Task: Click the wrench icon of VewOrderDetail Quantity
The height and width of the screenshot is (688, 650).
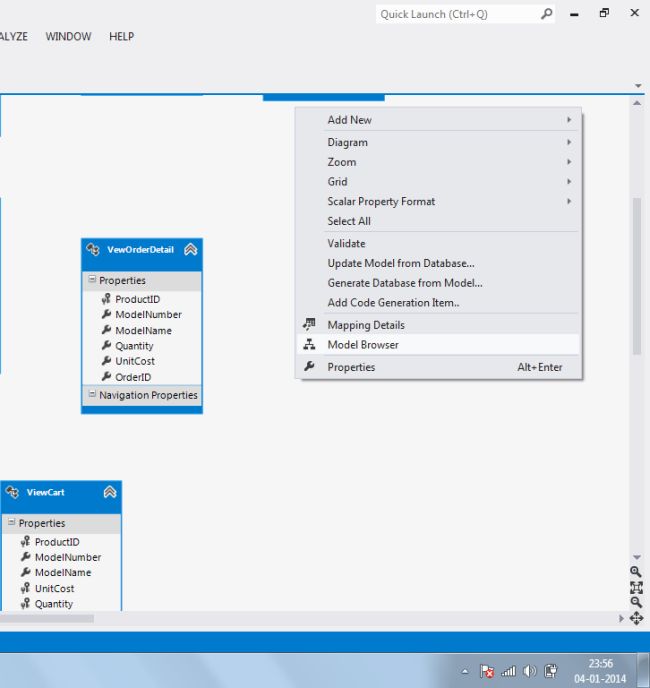Action: point(106,345)
